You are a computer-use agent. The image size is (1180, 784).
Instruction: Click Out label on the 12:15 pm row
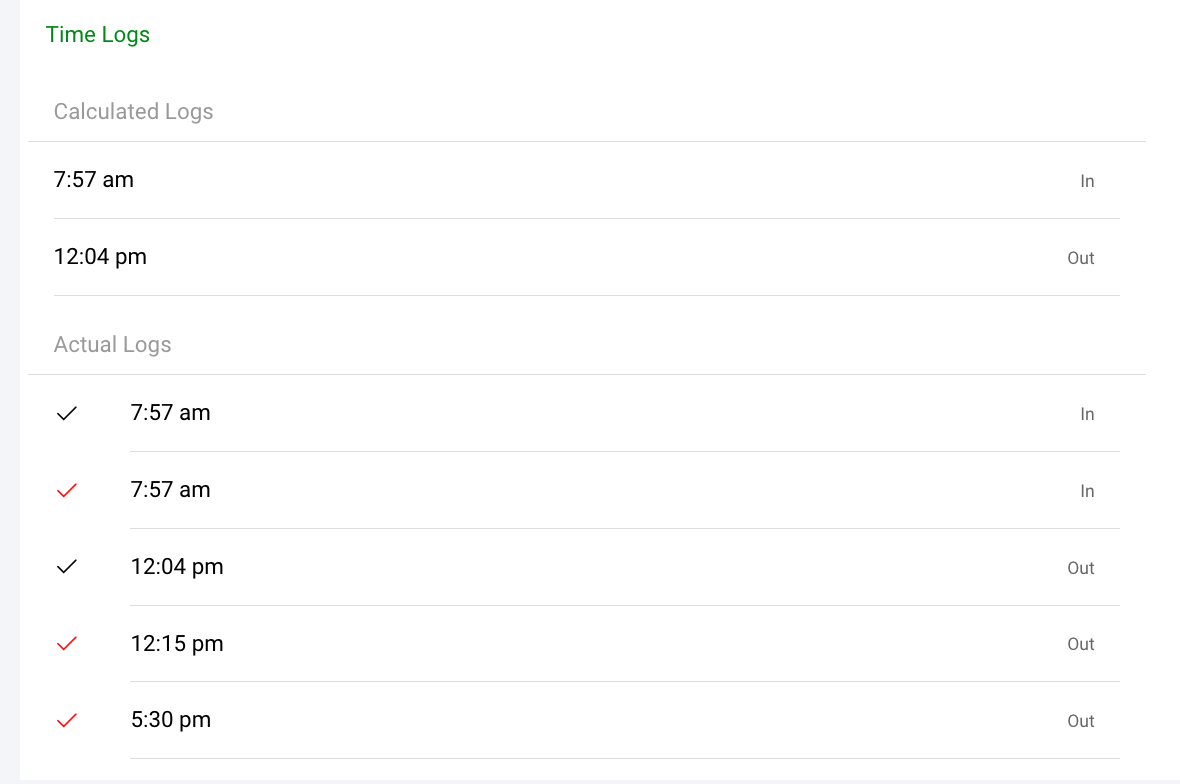point(1081,644)
